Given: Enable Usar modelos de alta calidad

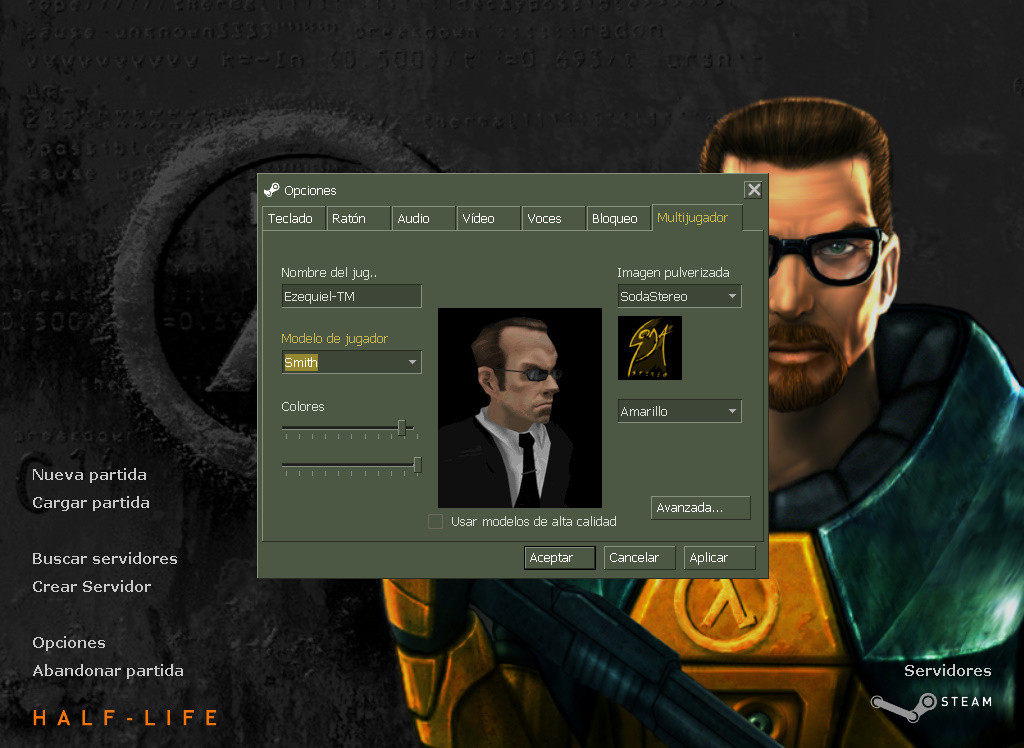Looking at the screenshot, I should [436, 521].
